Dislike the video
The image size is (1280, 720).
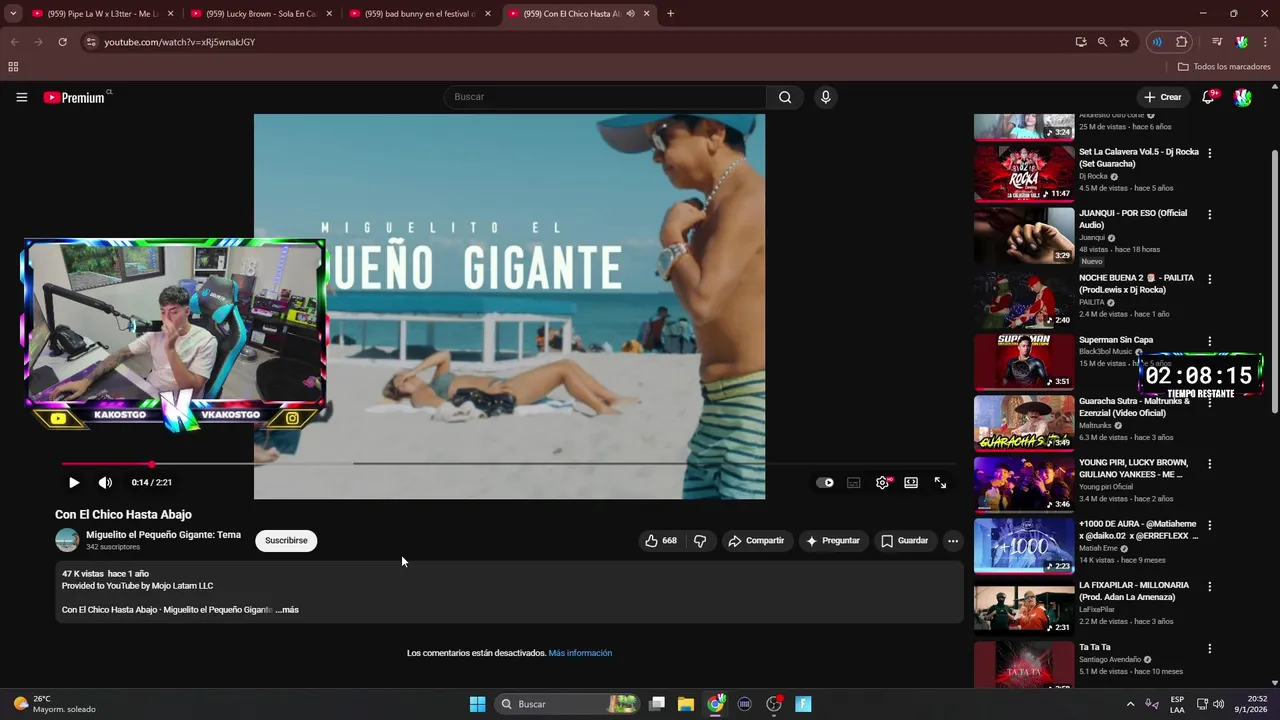[700, 540]
